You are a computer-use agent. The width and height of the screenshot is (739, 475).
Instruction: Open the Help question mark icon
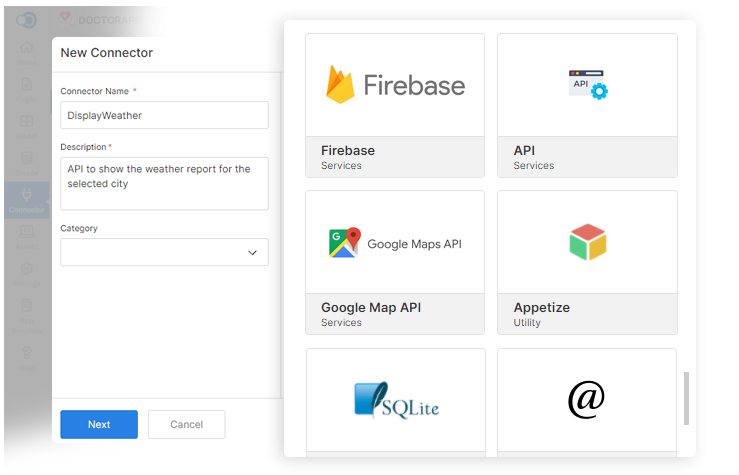click(26, 358)
